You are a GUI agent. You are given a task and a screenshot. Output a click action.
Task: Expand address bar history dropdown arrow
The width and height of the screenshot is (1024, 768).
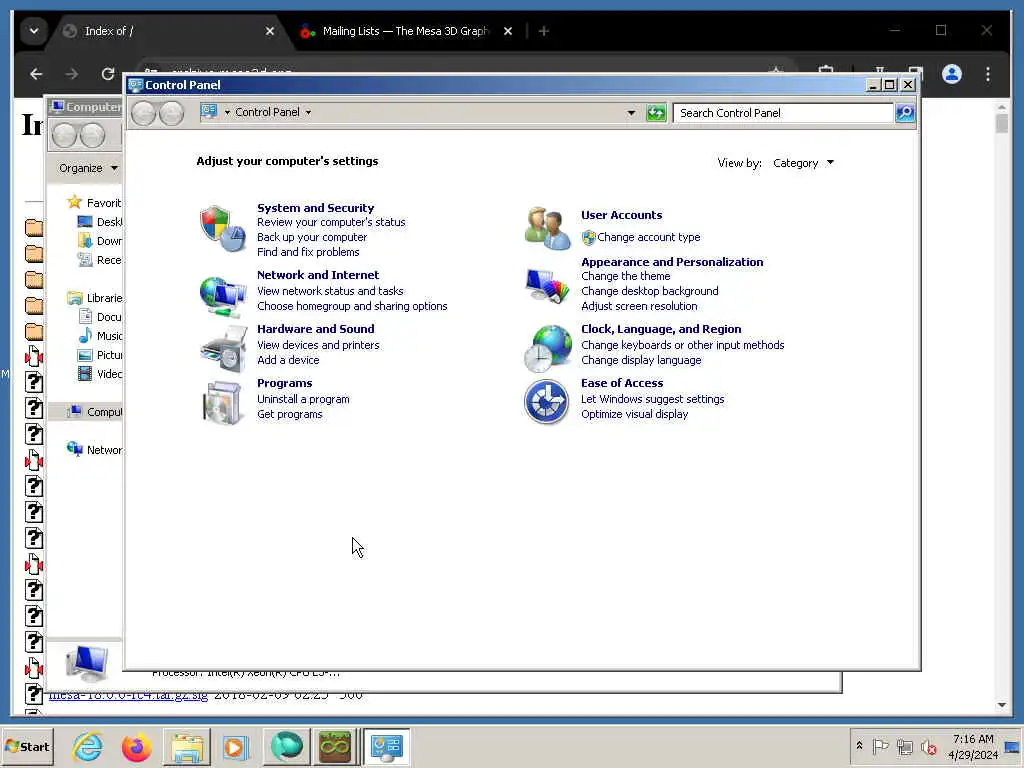point(631,113)
